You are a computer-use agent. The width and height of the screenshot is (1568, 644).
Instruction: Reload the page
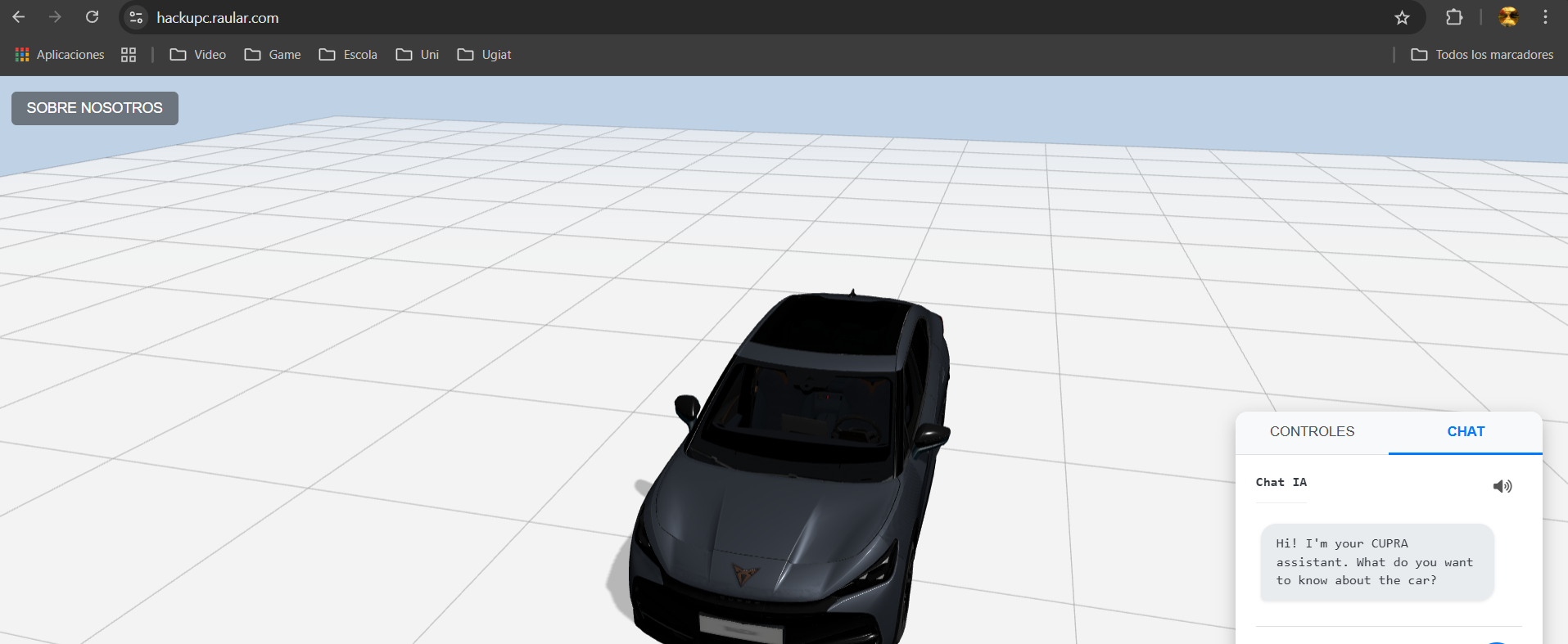[93, 17]
